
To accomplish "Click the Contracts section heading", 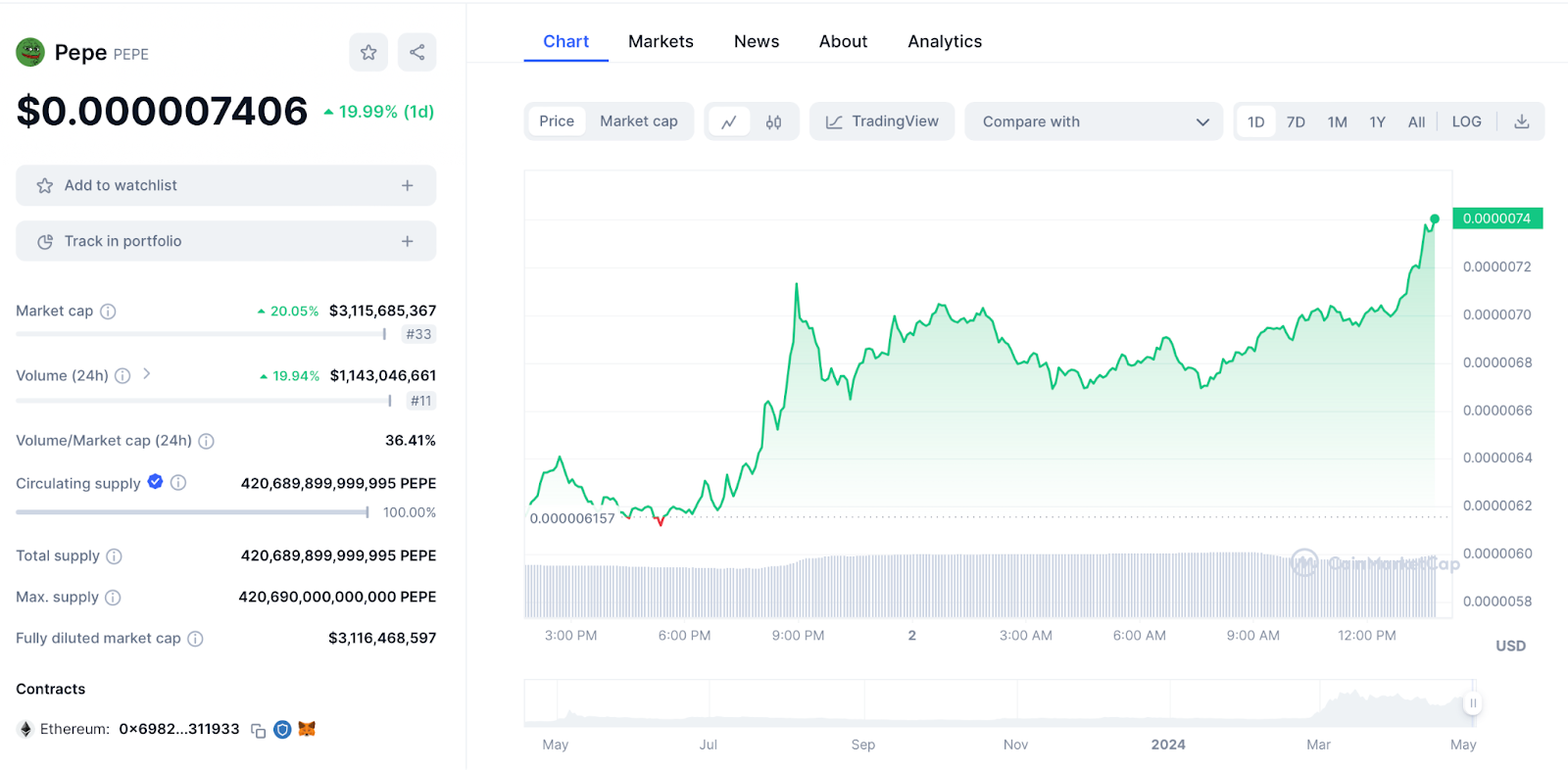I will 51,689.
